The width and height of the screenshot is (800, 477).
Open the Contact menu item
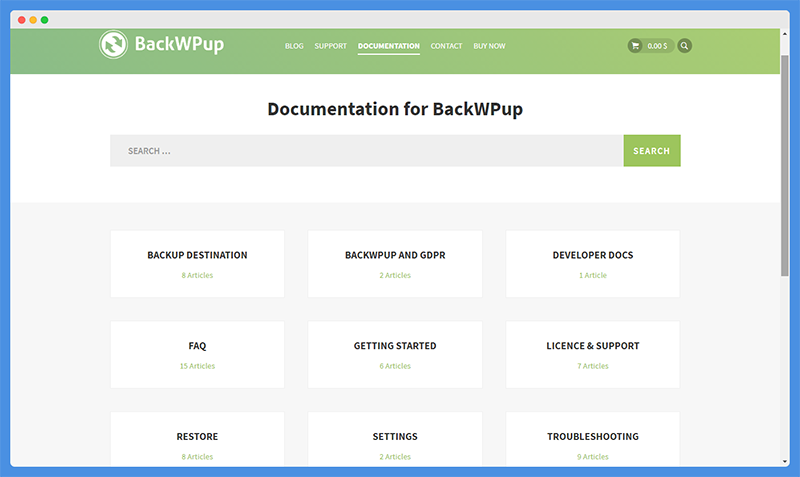tap(446, 46)
